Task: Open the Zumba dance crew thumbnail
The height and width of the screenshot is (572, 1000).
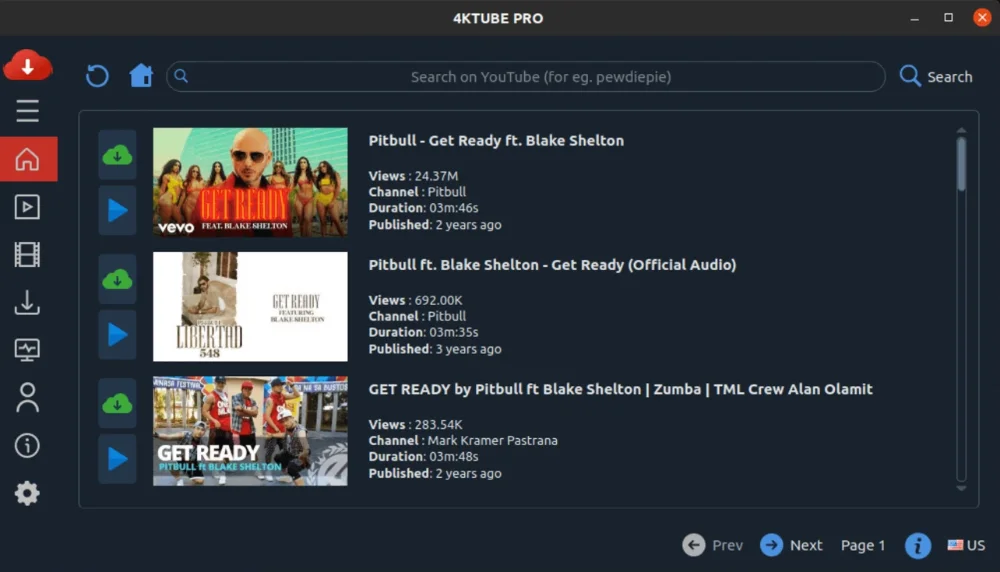Action: (250, 431)
